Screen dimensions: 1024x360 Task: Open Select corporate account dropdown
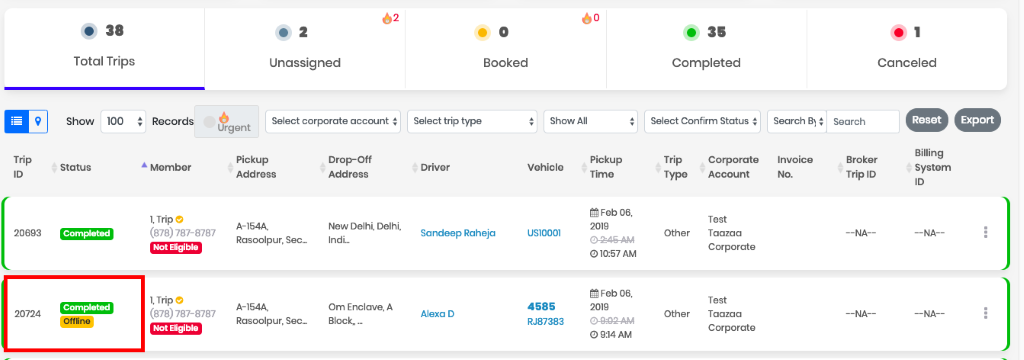(x=333, y=121)
